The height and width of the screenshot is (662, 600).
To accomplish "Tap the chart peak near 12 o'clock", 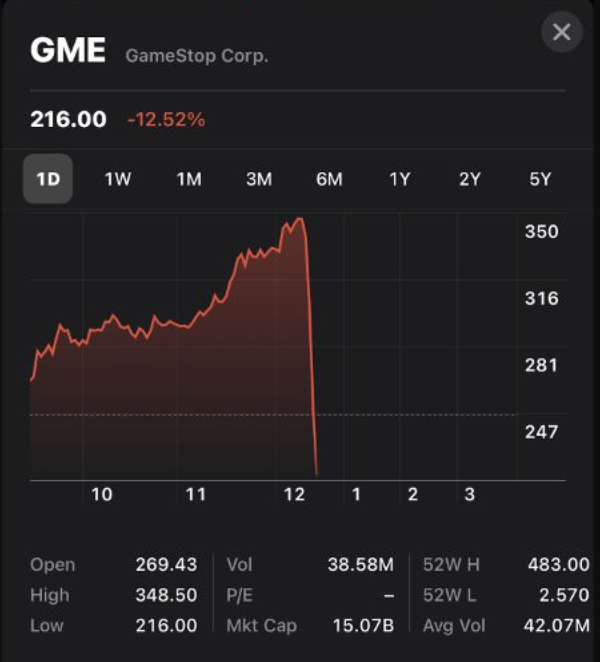I will click(x=299, y=219).
